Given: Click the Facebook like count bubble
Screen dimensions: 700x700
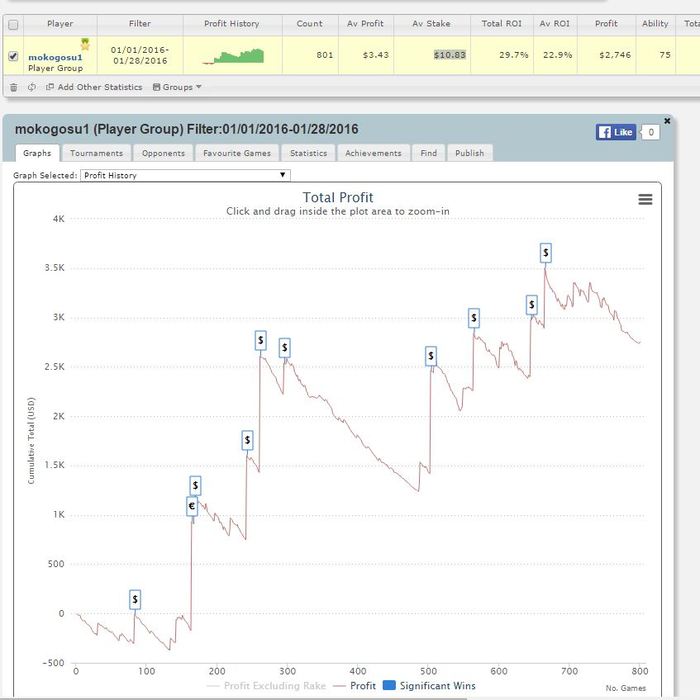Looking at the screenshot, I should (650, 132).
